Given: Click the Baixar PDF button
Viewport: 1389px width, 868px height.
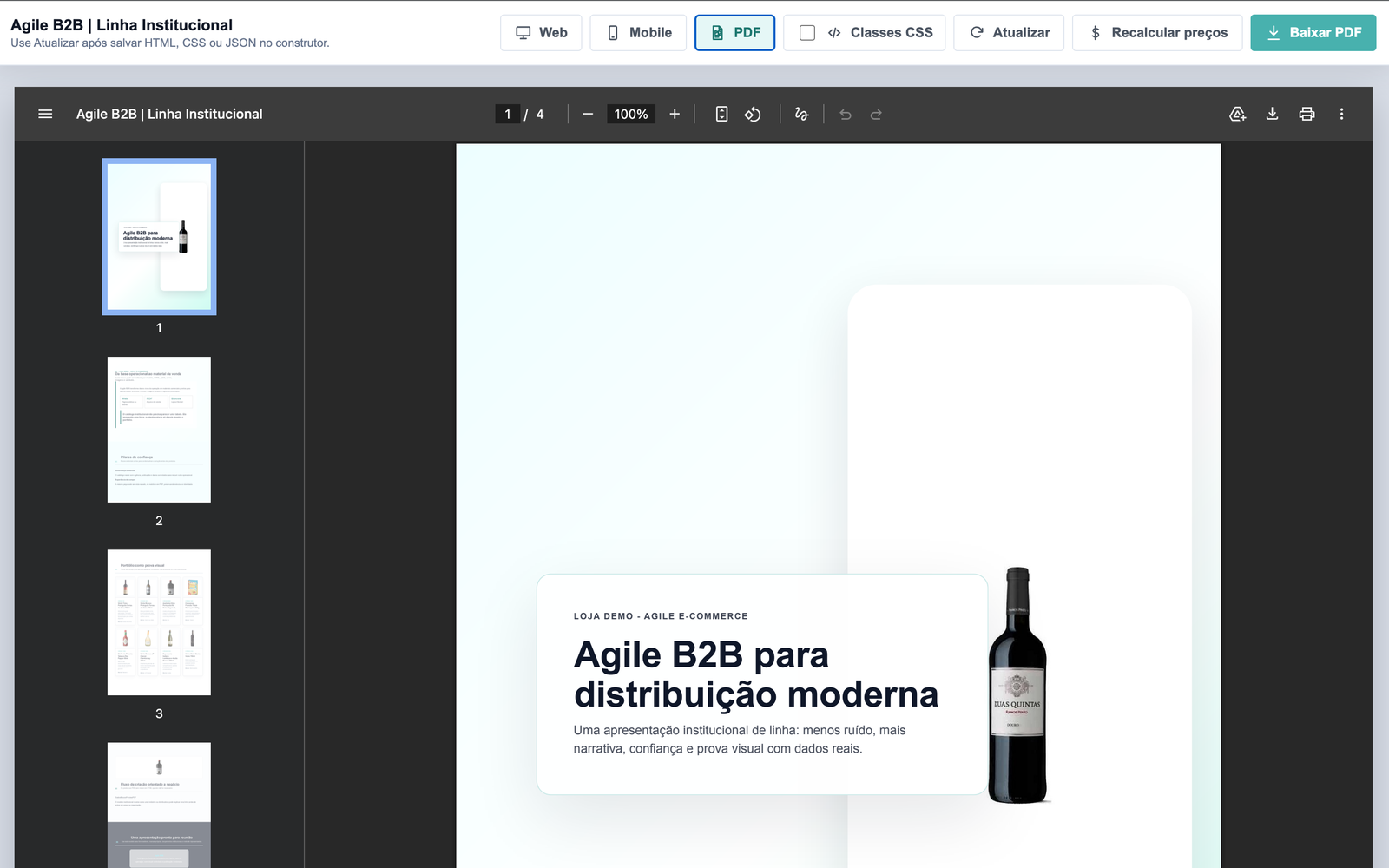Looking at the screenshot, I should 1313,33.
